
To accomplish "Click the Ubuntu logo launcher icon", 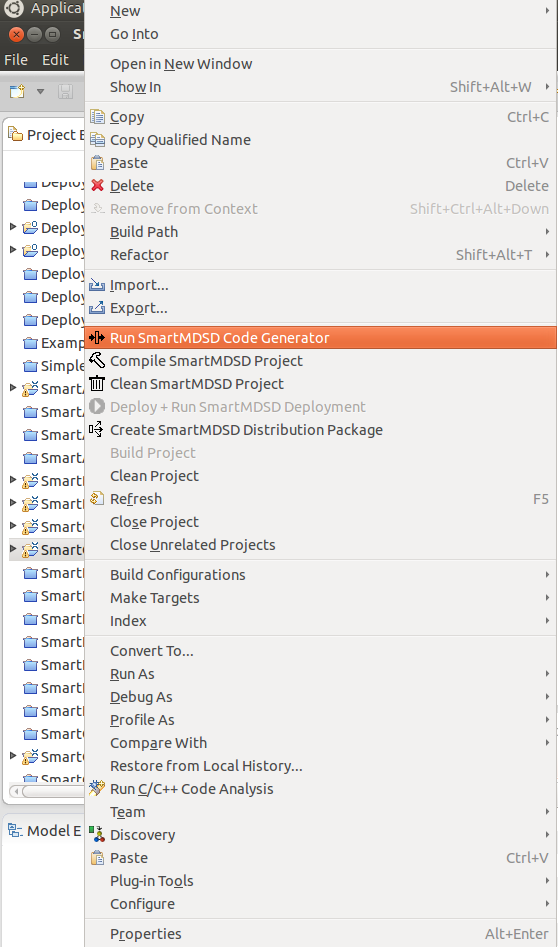I will [x=13, y=8].
